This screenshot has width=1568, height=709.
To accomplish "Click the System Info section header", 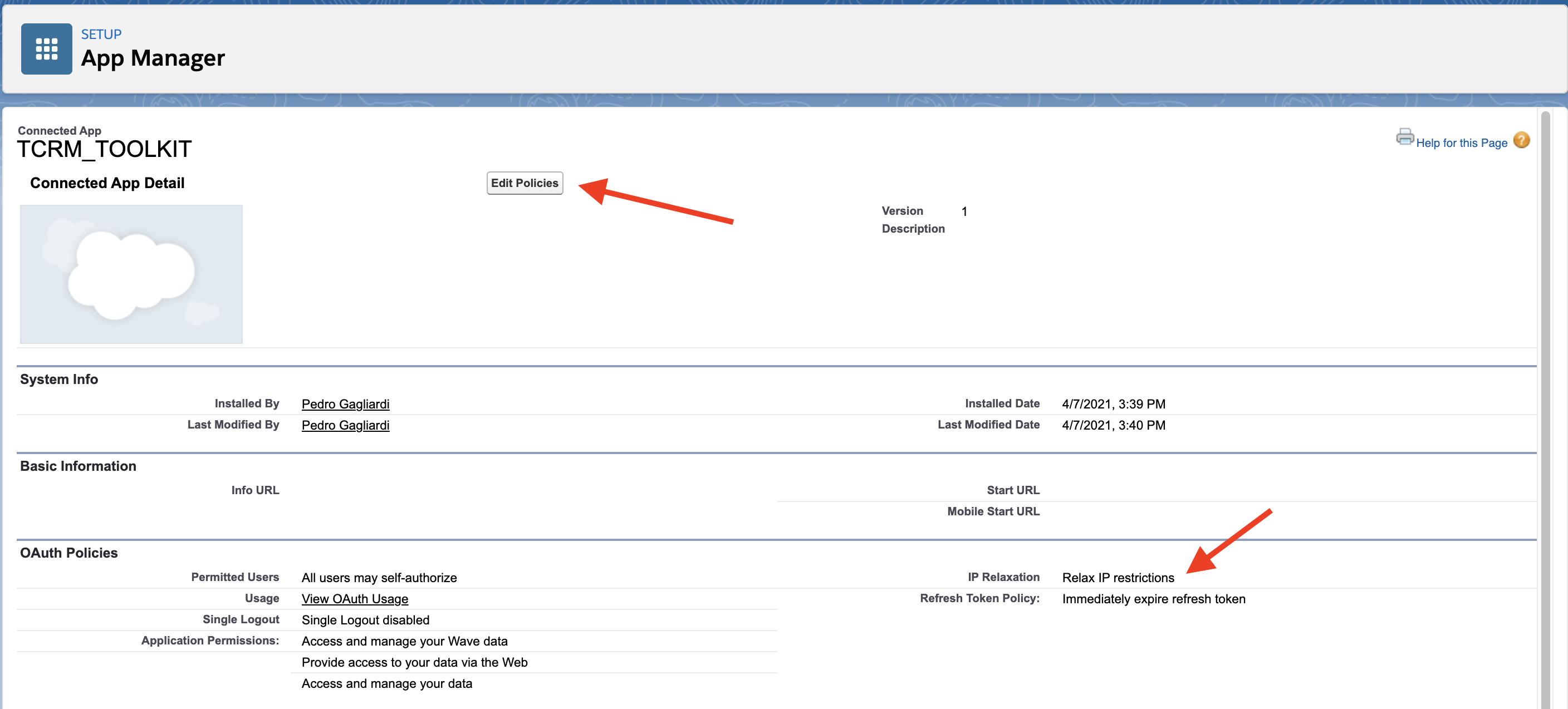I will (59, 379).
